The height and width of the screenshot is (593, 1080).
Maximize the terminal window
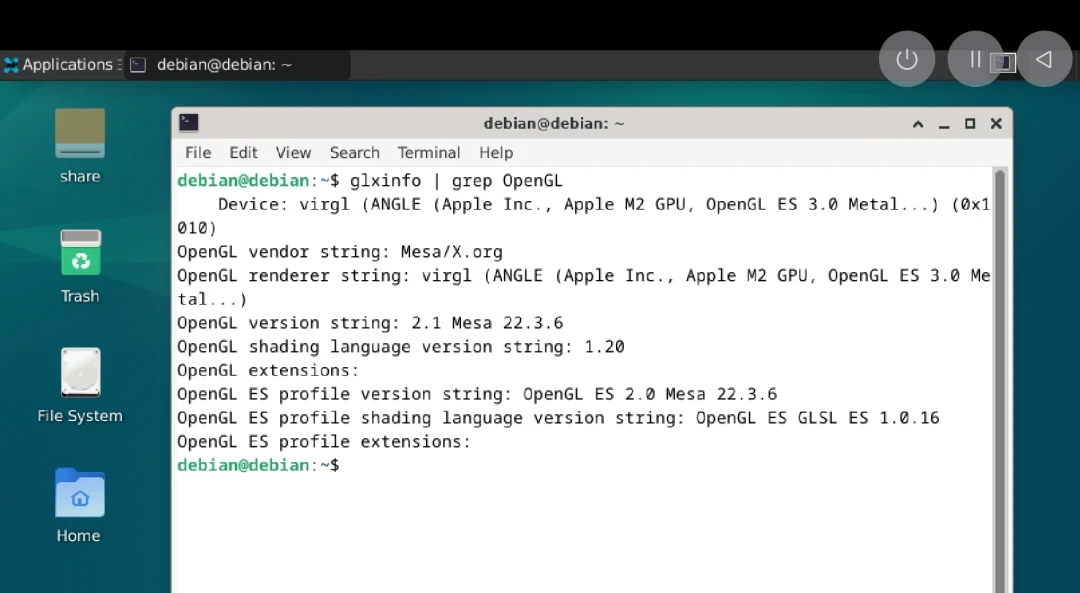tap(970, 124)
